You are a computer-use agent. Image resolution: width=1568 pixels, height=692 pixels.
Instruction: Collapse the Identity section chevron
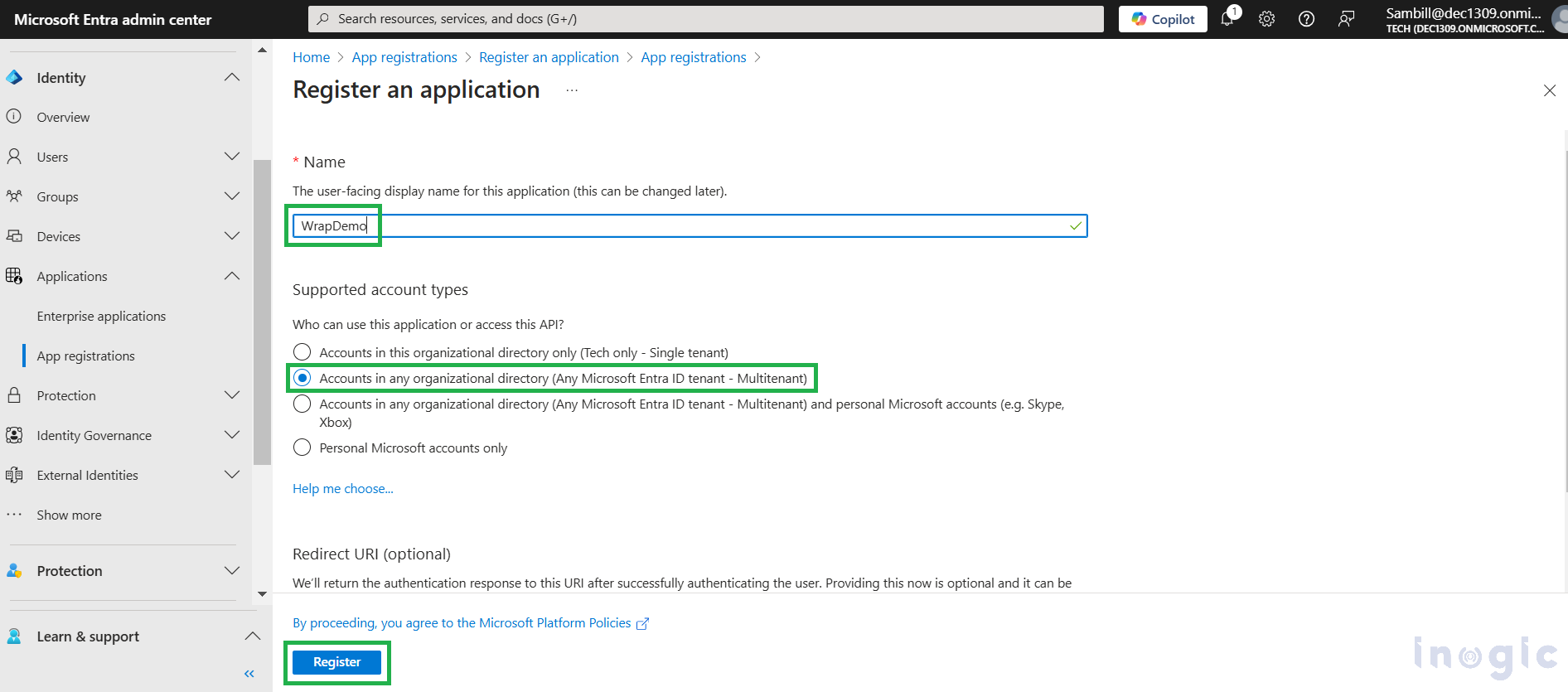[232, 77]
